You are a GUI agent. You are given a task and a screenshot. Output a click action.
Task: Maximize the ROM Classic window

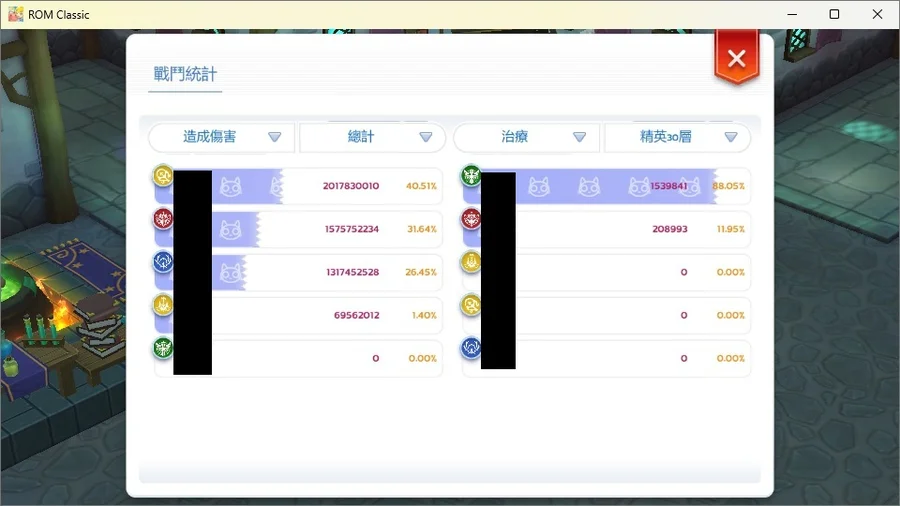[834, 14]
